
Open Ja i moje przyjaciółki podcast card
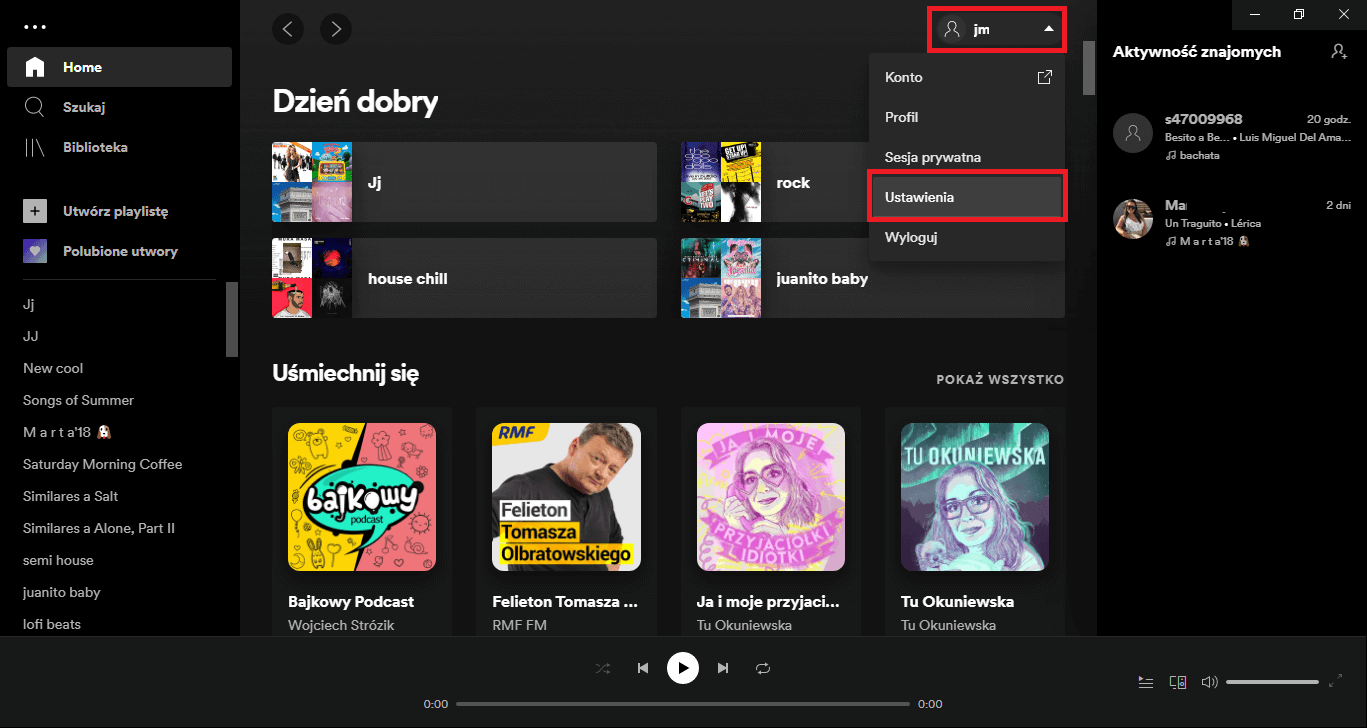(x=771, y=520)
